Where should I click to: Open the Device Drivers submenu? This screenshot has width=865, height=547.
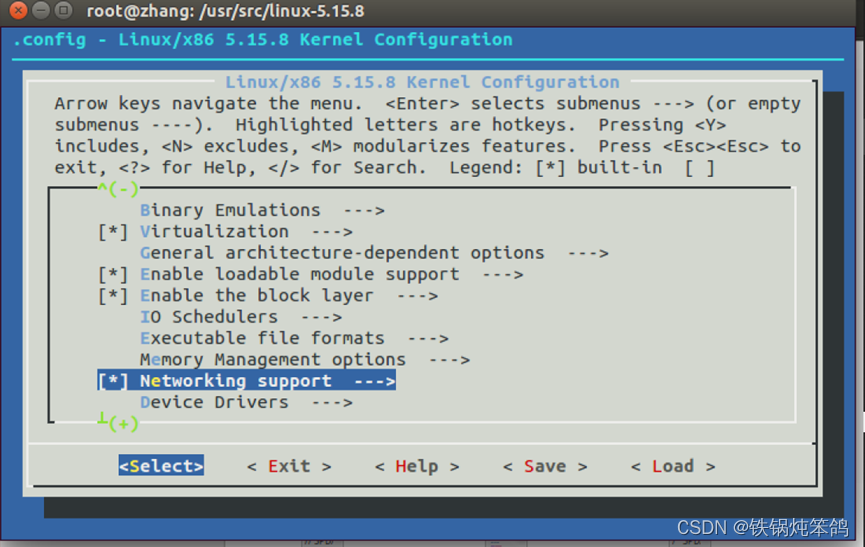(246, 403)
